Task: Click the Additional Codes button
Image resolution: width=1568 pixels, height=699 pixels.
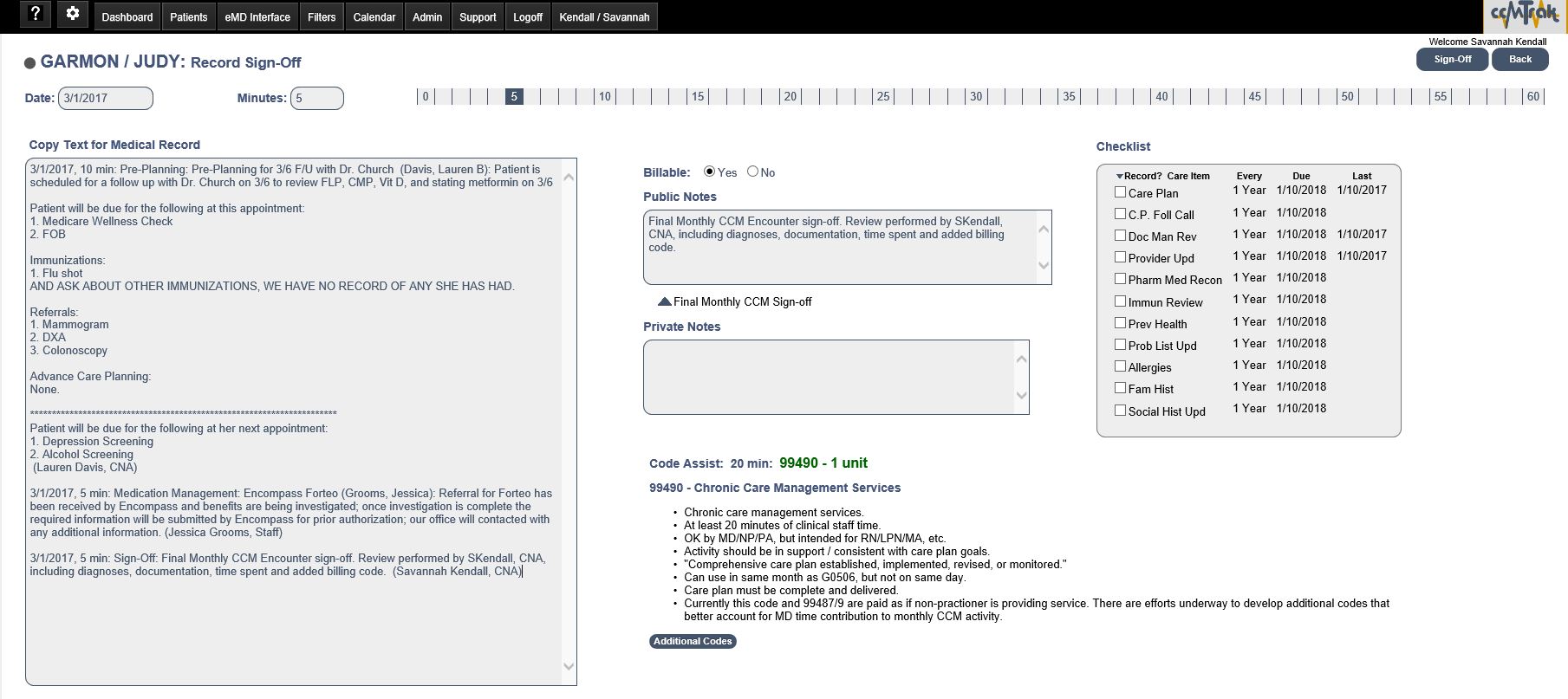Action: coord(693,641)
